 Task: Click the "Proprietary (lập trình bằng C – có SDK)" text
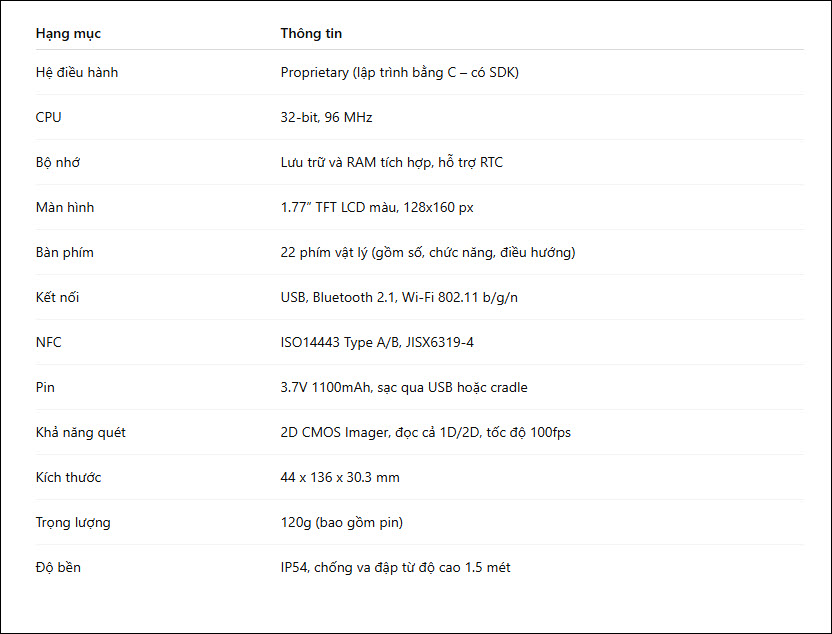click(400, 73)
